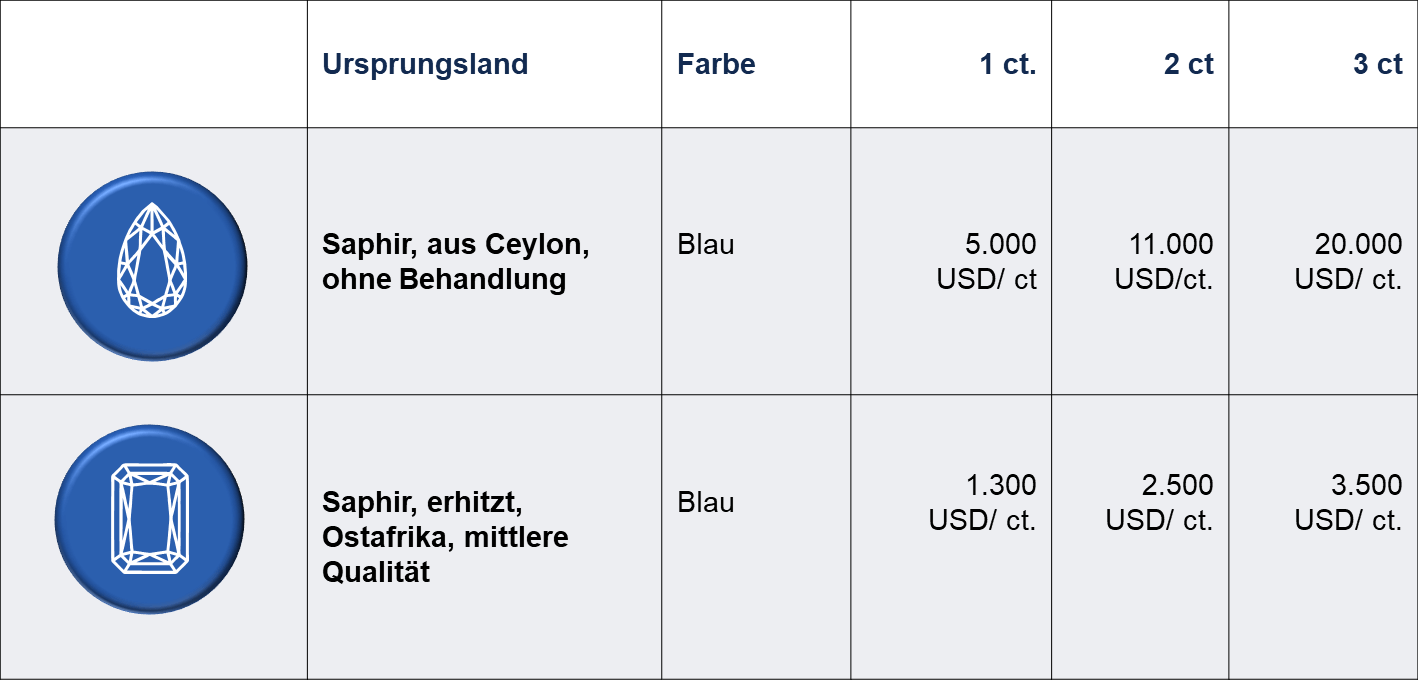Click the 5.000 USD/ct price cell
This screenshot has height=680, width=1418.
(x=987, y=261)
